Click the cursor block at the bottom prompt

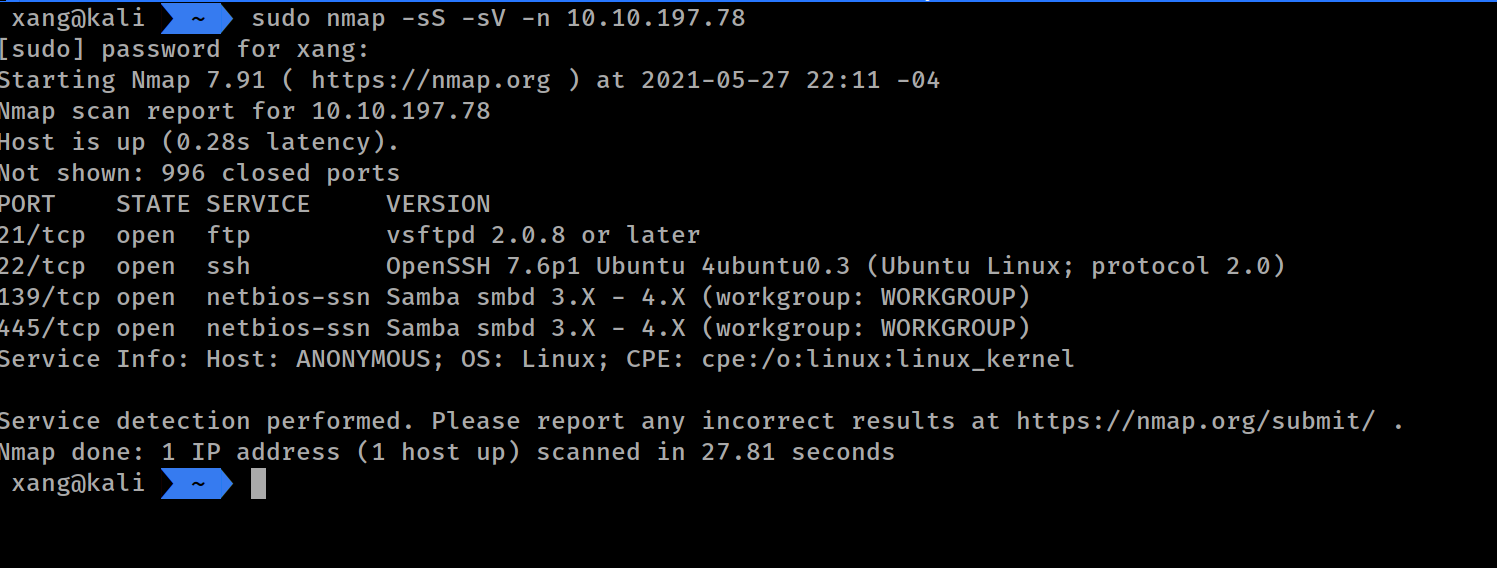tap(258, 484)
